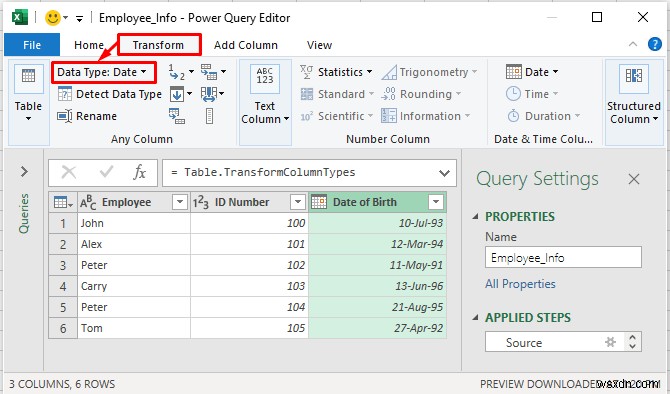
Task: Click the date cell 11-May-91
Action: (x=377, y=265)
